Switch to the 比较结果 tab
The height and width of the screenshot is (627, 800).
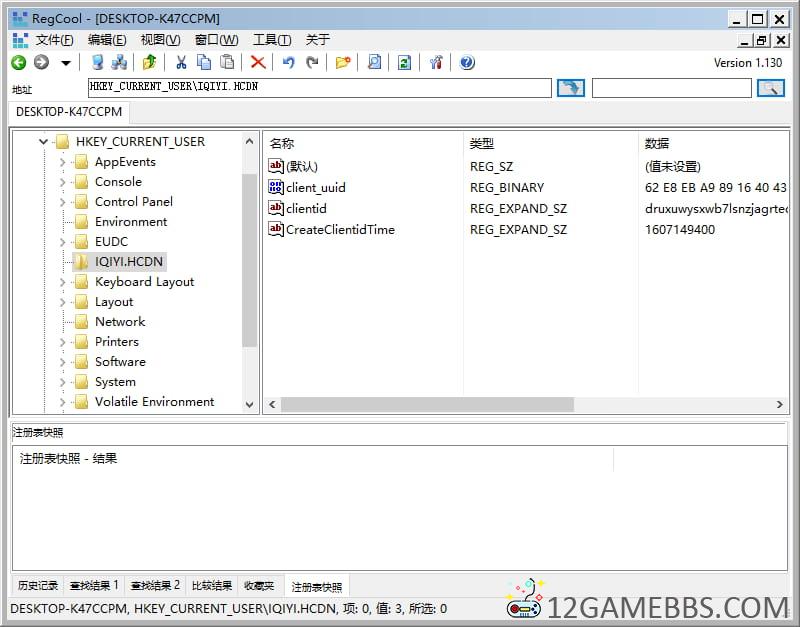(x=210, y=586)
